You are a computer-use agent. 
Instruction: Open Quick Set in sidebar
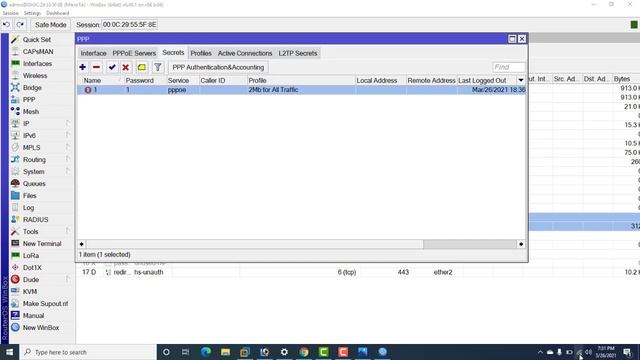37,40
